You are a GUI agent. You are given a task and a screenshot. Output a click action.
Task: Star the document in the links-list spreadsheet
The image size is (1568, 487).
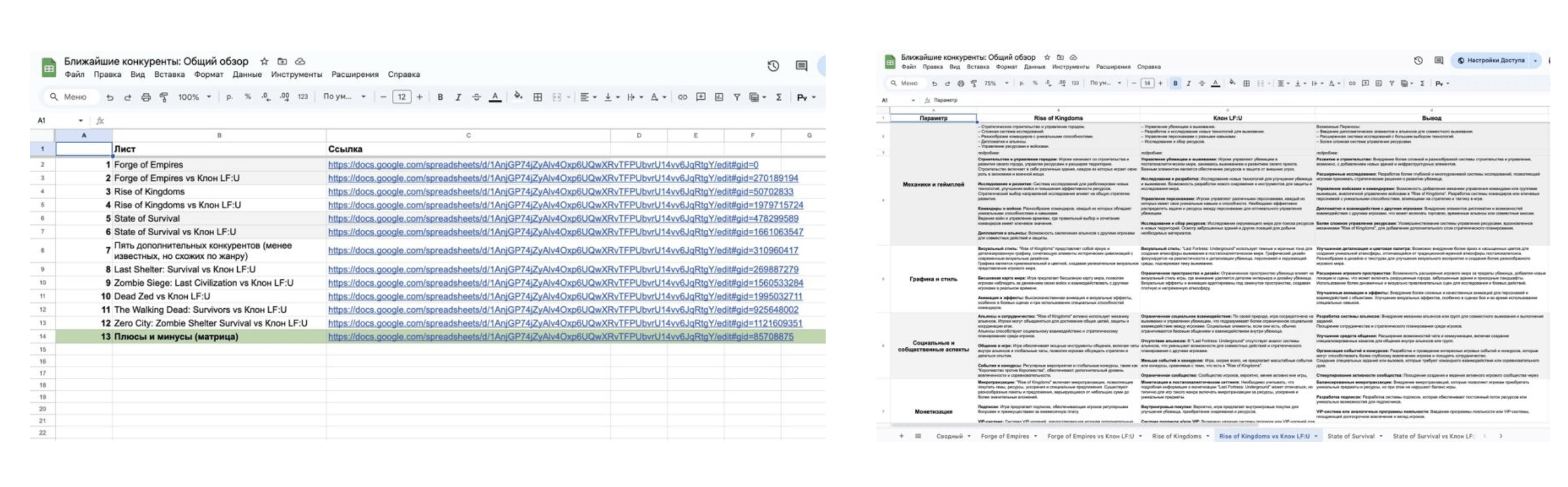[264, 62]
